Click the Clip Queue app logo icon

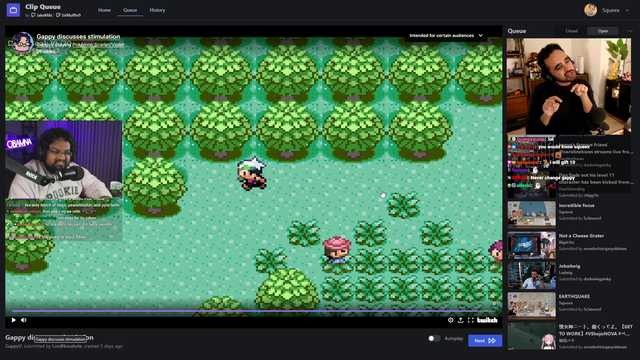coord(13,10)
